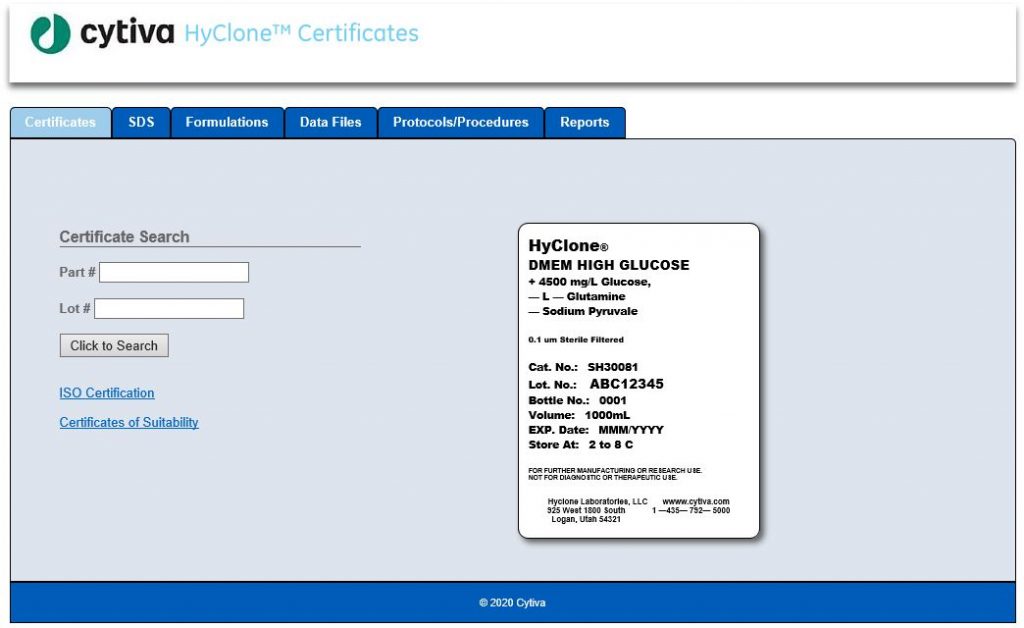Image resolution: width=1024 pixels, height=628 pixels.
Task: Click the HyClone sample bottle label image
Action: 639,381
